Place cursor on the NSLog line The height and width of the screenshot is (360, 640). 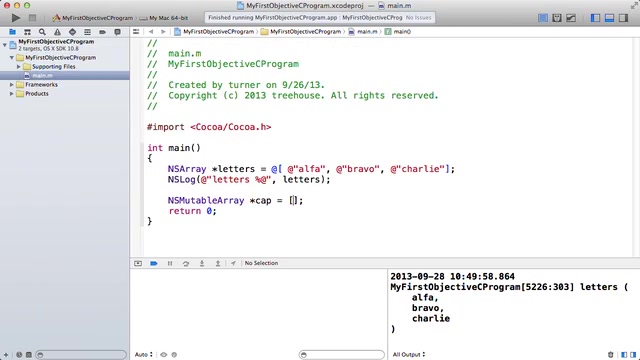pyautogui.click(x=249, y=180)
